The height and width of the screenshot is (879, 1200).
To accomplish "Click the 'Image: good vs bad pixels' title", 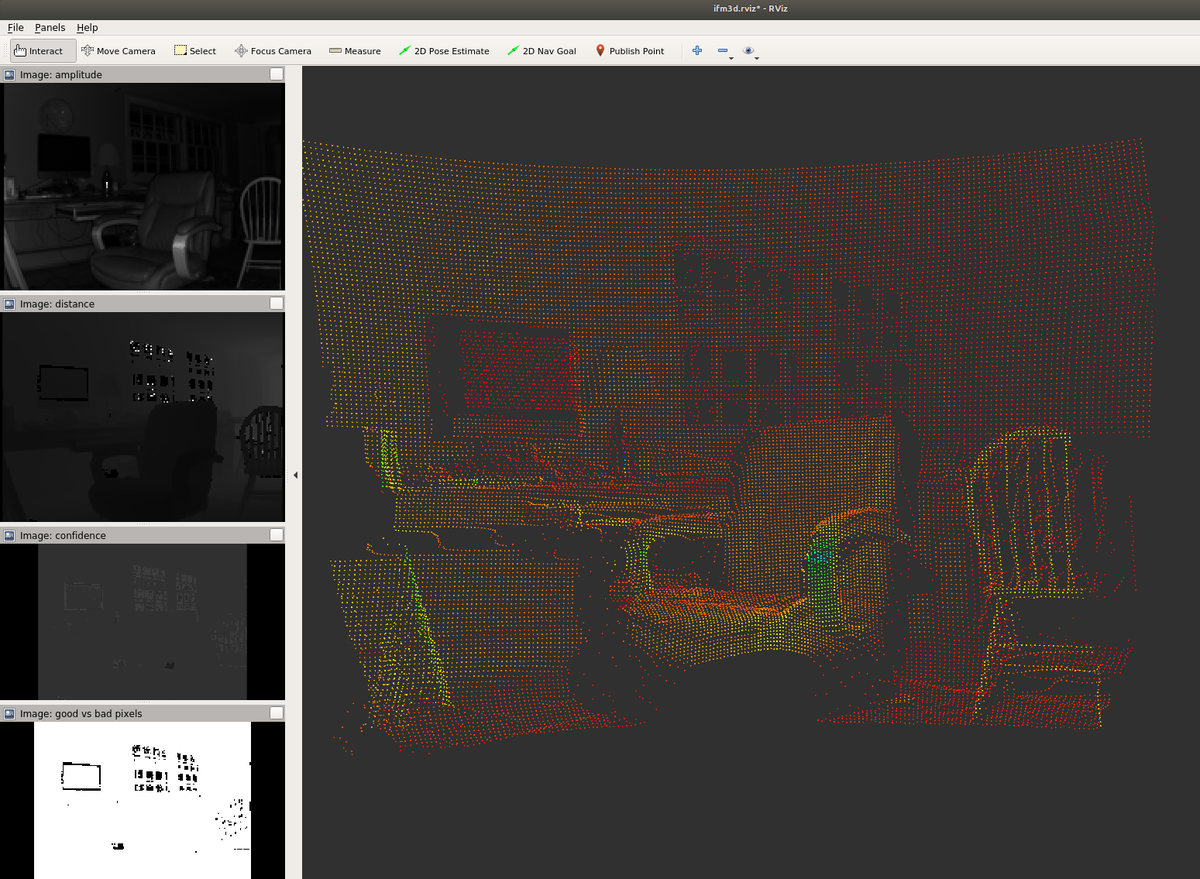I will coord(81,713).
